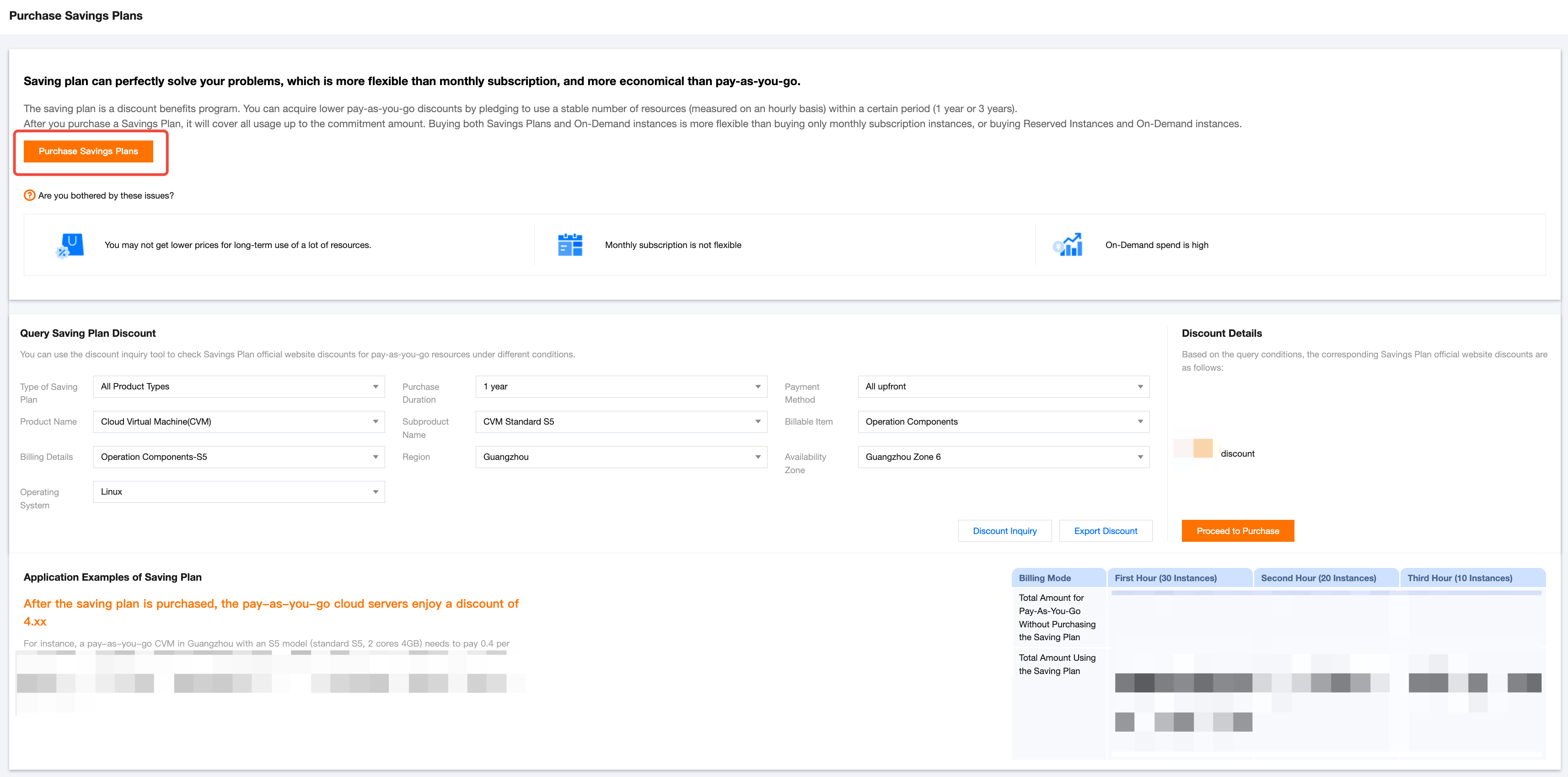The image size is (1568, 777).
Task: Click the Export Discount button
Action: pyautogui.click(x=1106, y=531)
